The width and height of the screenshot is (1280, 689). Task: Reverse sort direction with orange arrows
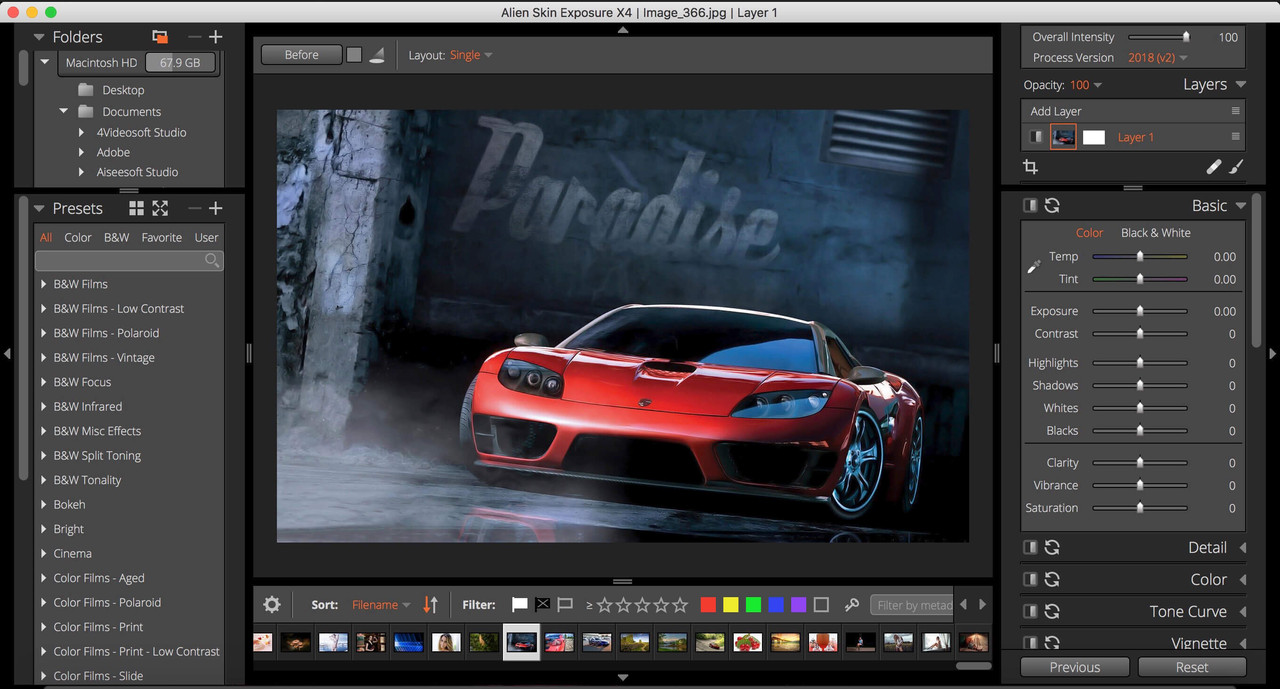point(431,604)
